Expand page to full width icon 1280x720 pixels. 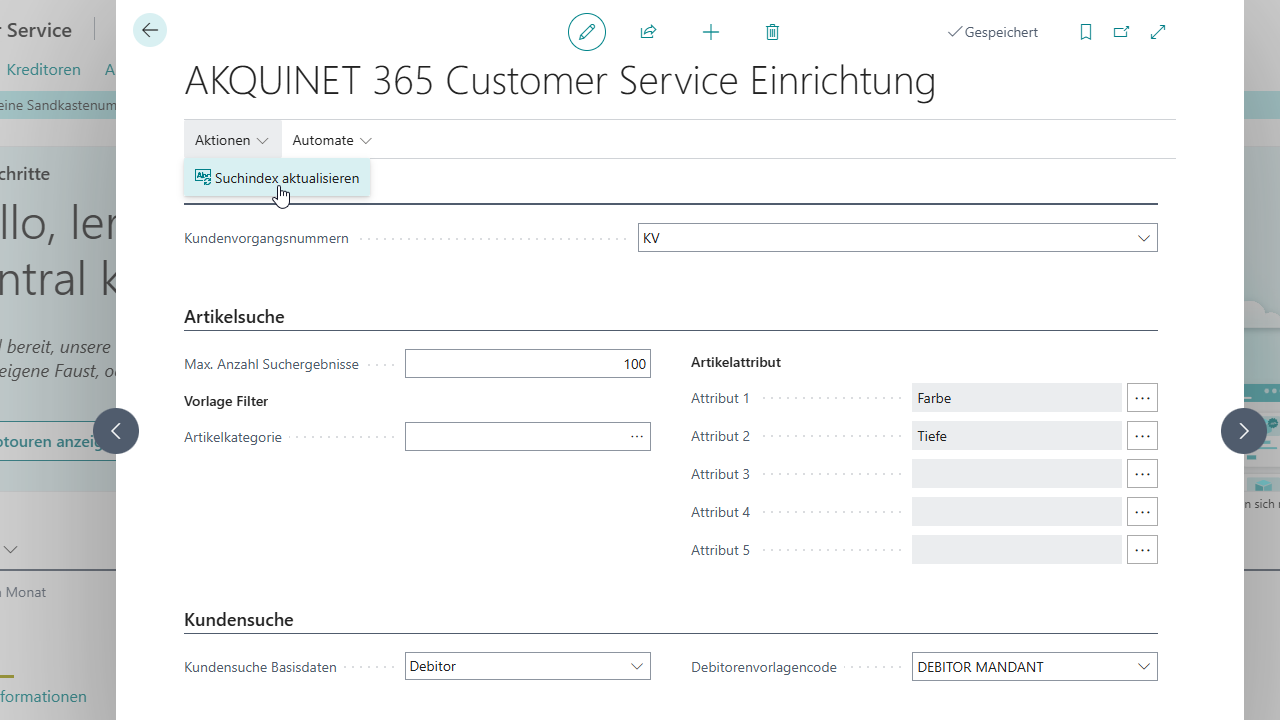tap(1158, 32)
